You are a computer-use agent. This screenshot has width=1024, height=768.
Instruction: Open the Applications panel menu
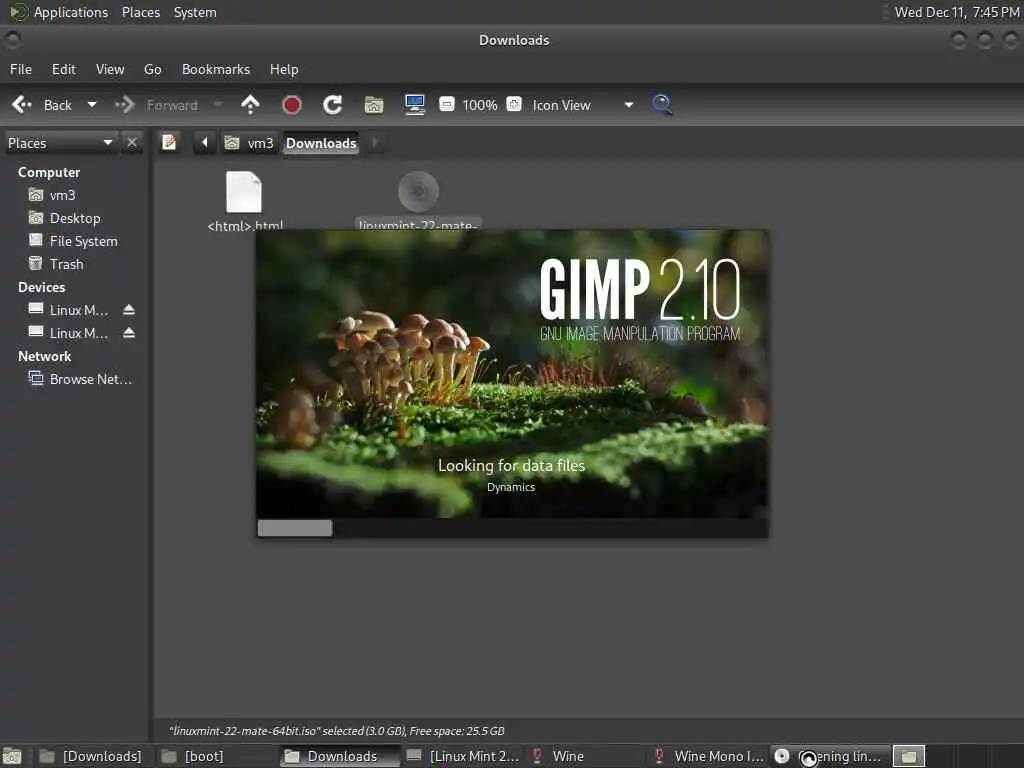point(71,12)
